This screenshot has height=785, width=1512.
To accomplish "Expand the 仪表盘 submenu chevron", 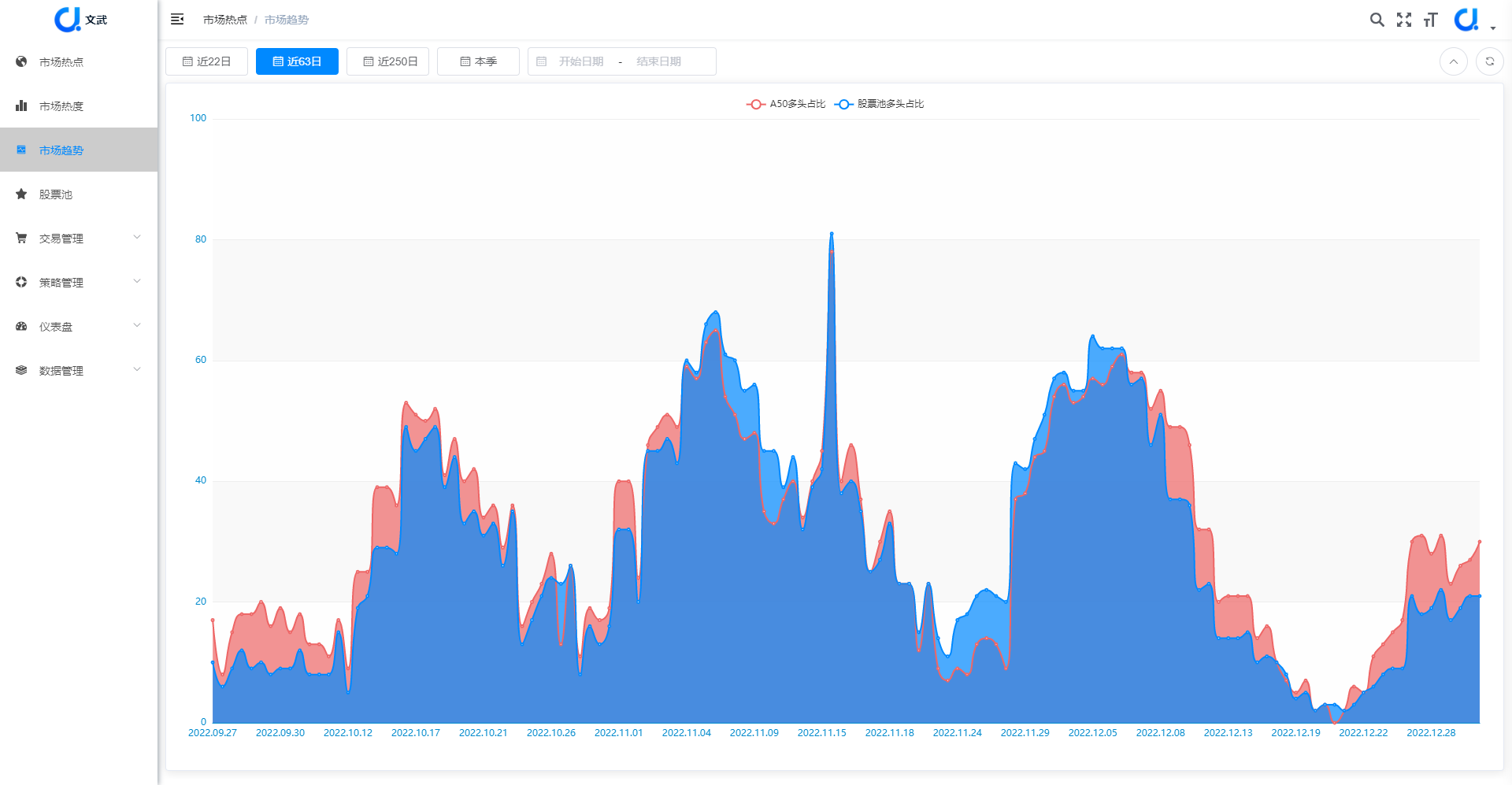I will [137, 325].
